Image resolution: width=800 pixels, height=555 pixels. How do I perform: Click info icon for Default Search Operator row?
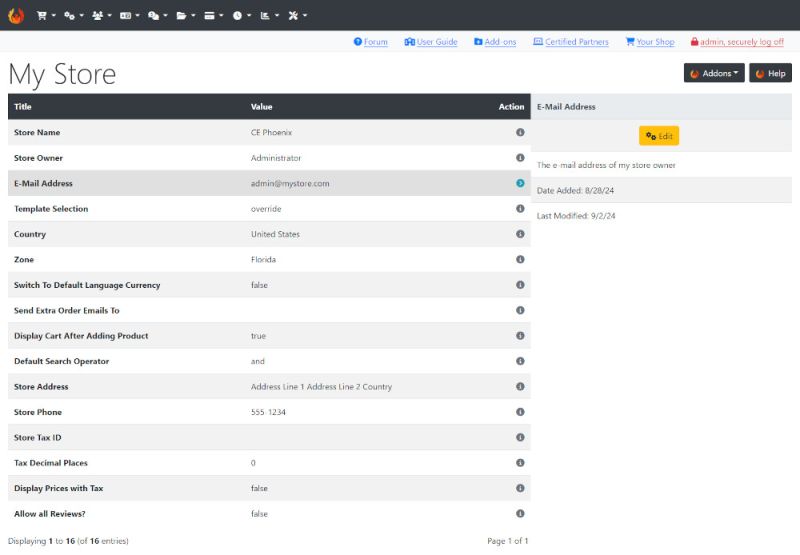click(x=520, y=361)
